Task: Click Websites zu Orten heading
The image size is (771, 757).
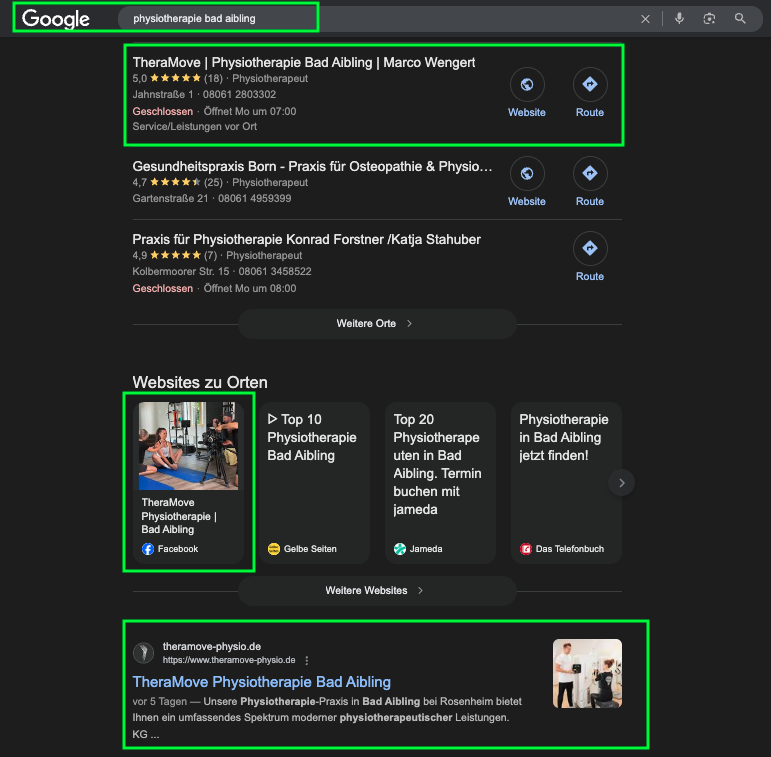Action: pyautogui.click(x=200, y=382)
